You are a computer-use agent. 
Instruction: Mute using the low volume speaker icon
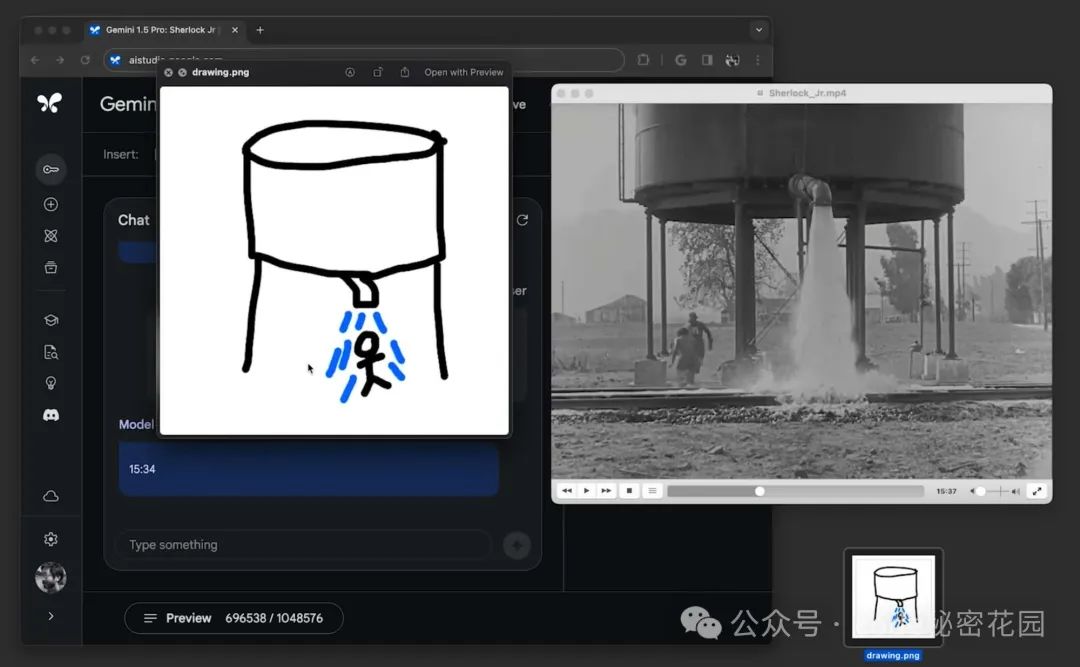point(972,491)
